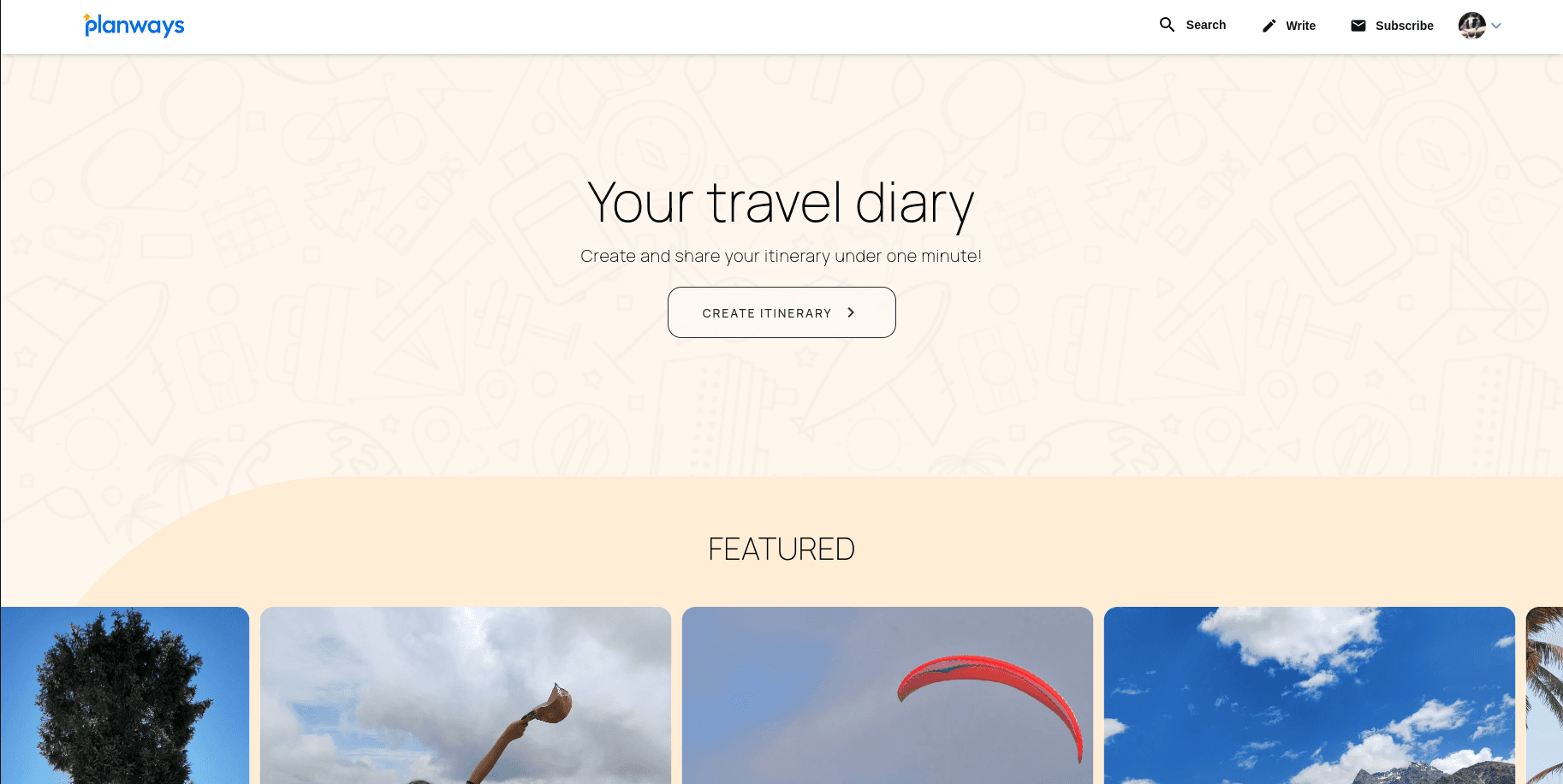Click the itinerary tagline text
Viewport: 1563px width, 784px height.
(781, 256)
